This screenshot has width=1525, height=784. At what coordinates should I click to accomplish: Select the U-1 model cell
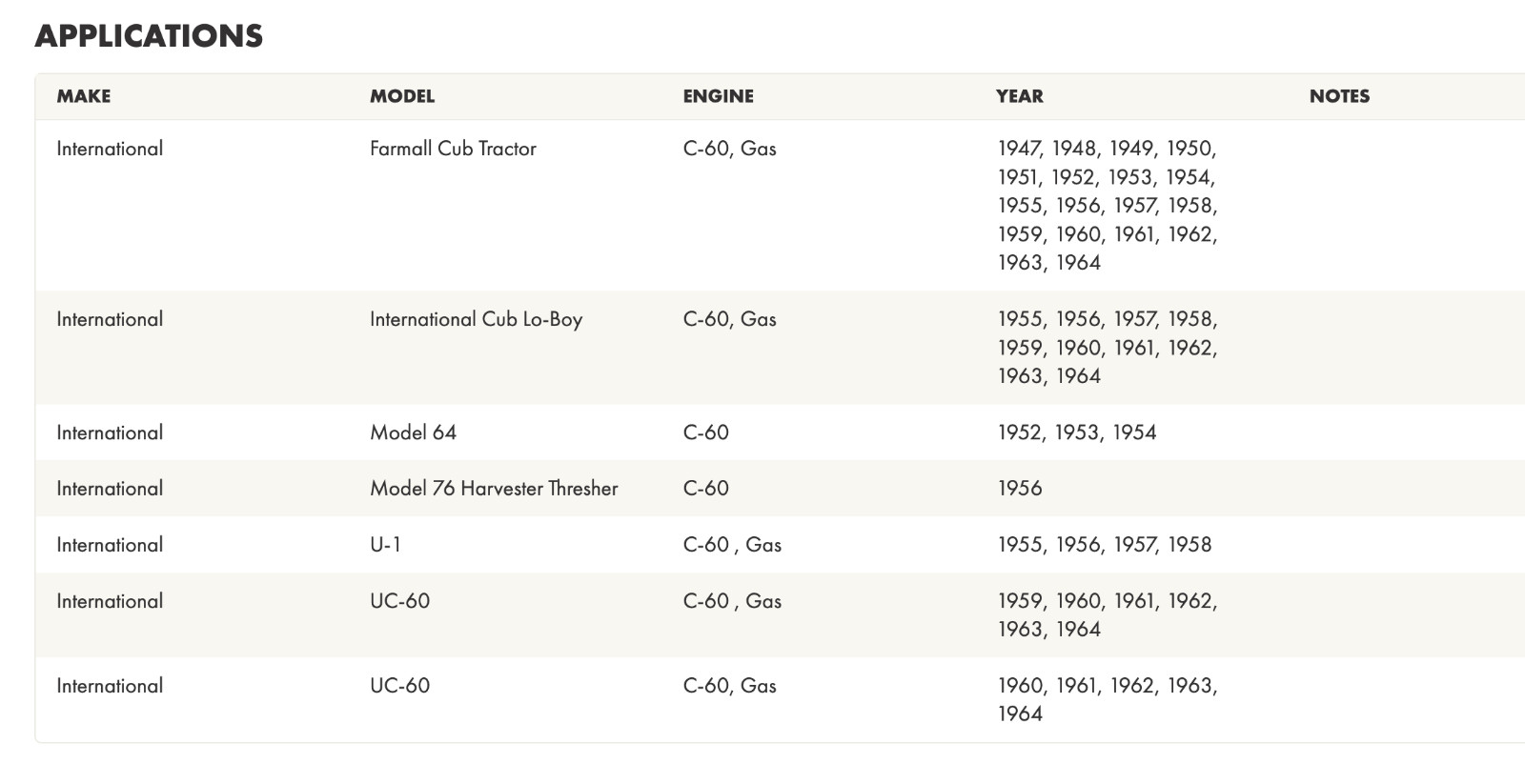click(x=385, y=545)
